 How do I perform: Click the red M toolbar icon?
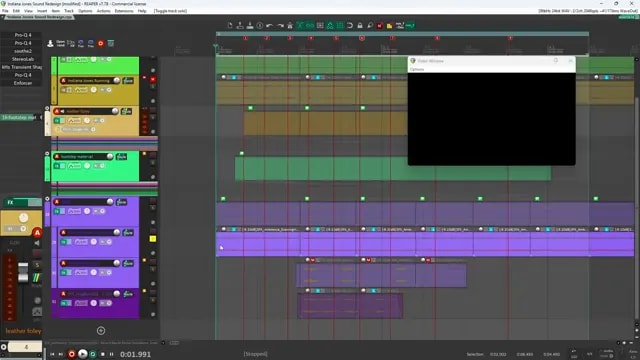[380, 25]
